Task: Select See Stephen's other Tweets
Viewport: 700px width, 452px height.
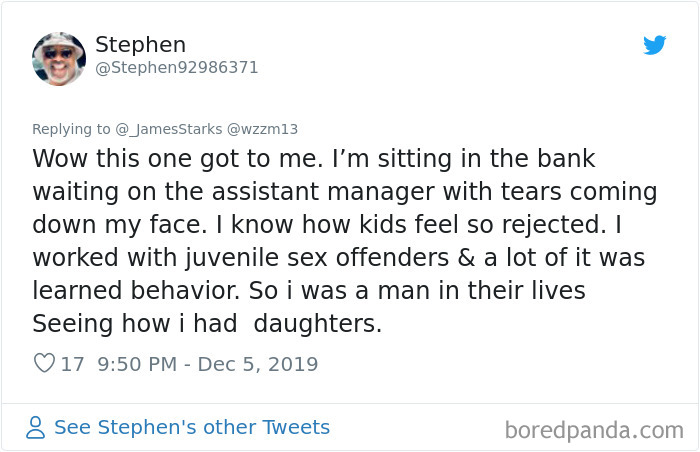Action: point(191,428)
